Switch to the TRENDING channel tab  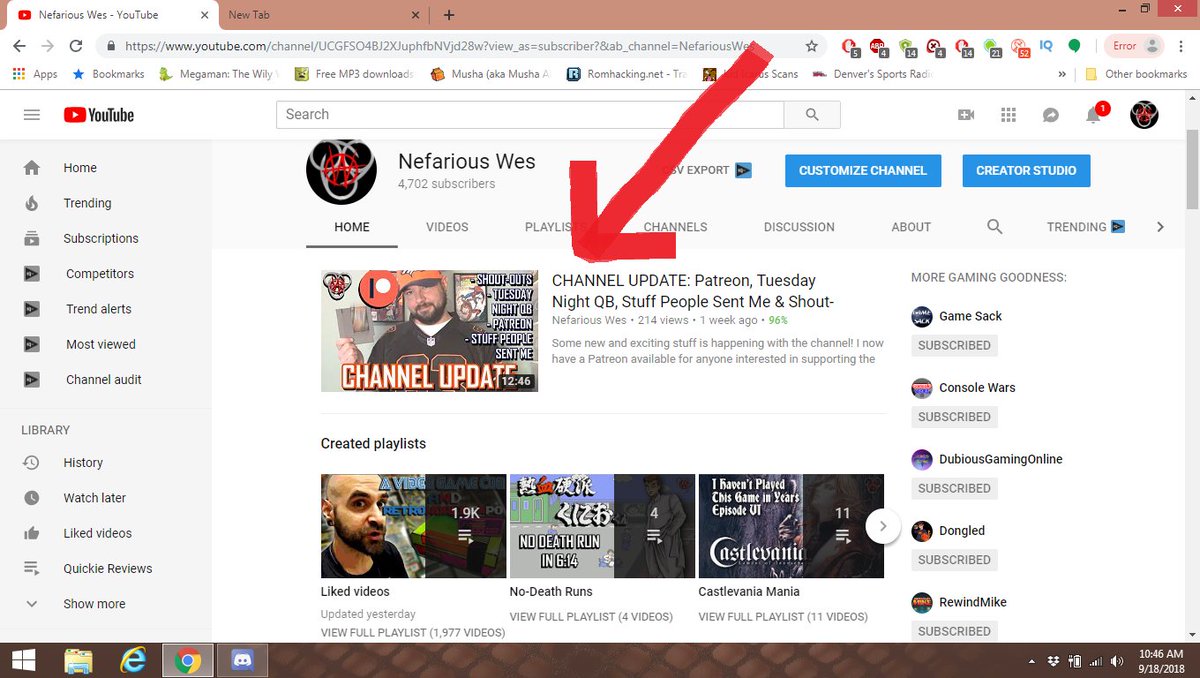tap(1085, 227)
